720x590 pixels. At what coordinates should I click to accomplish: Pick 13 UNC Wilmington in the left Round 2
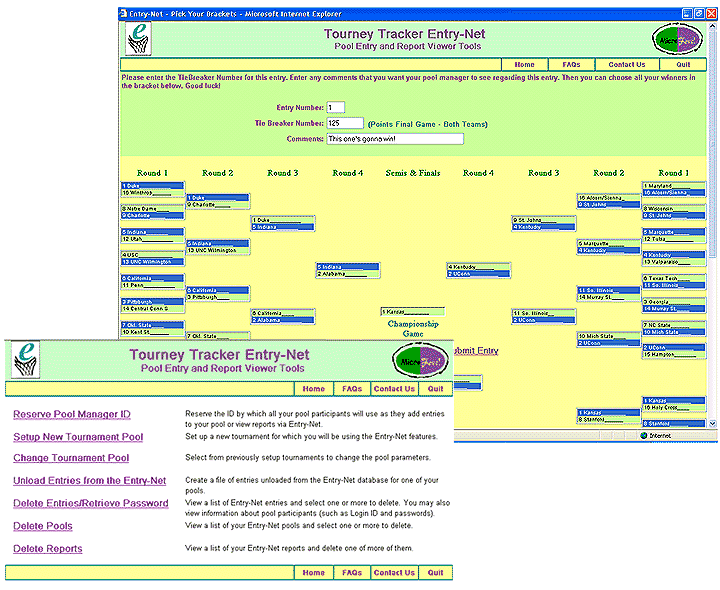pos(218,250)
